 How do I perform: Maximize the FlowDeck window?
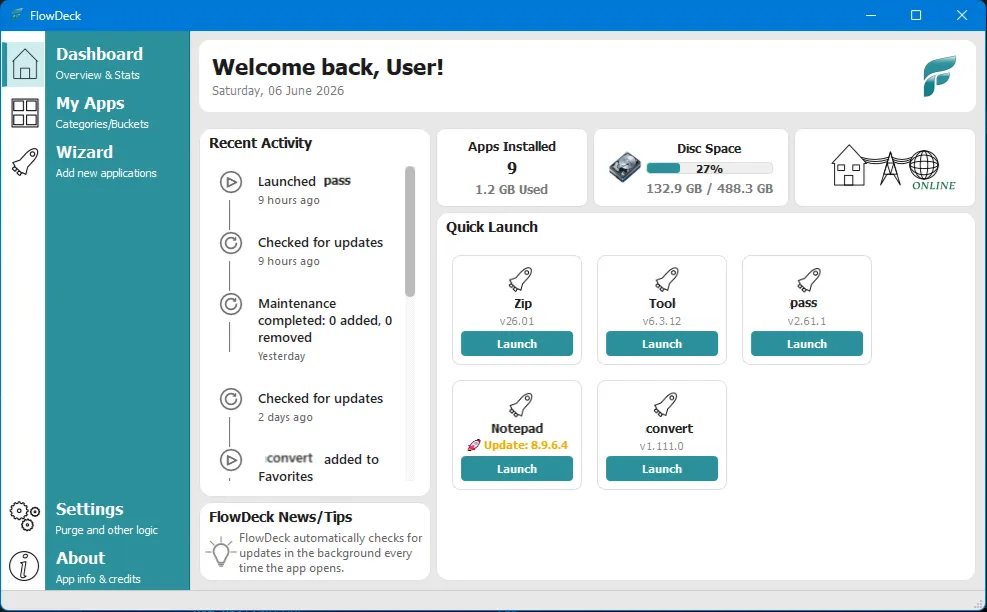[916, 15]
